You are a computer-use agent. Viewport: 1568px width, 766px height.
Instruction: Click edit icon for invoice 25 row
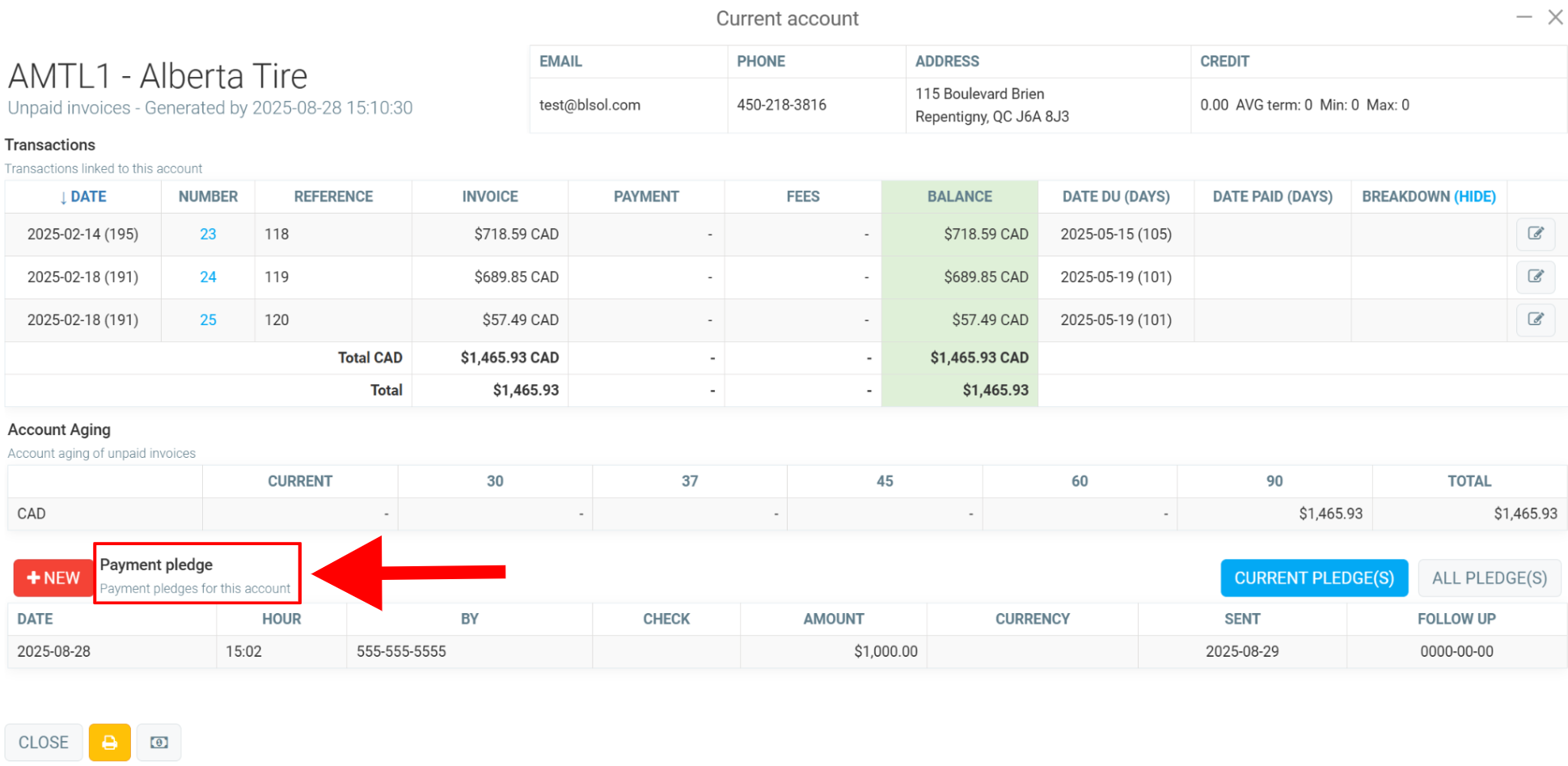(x=1535, y=320)
